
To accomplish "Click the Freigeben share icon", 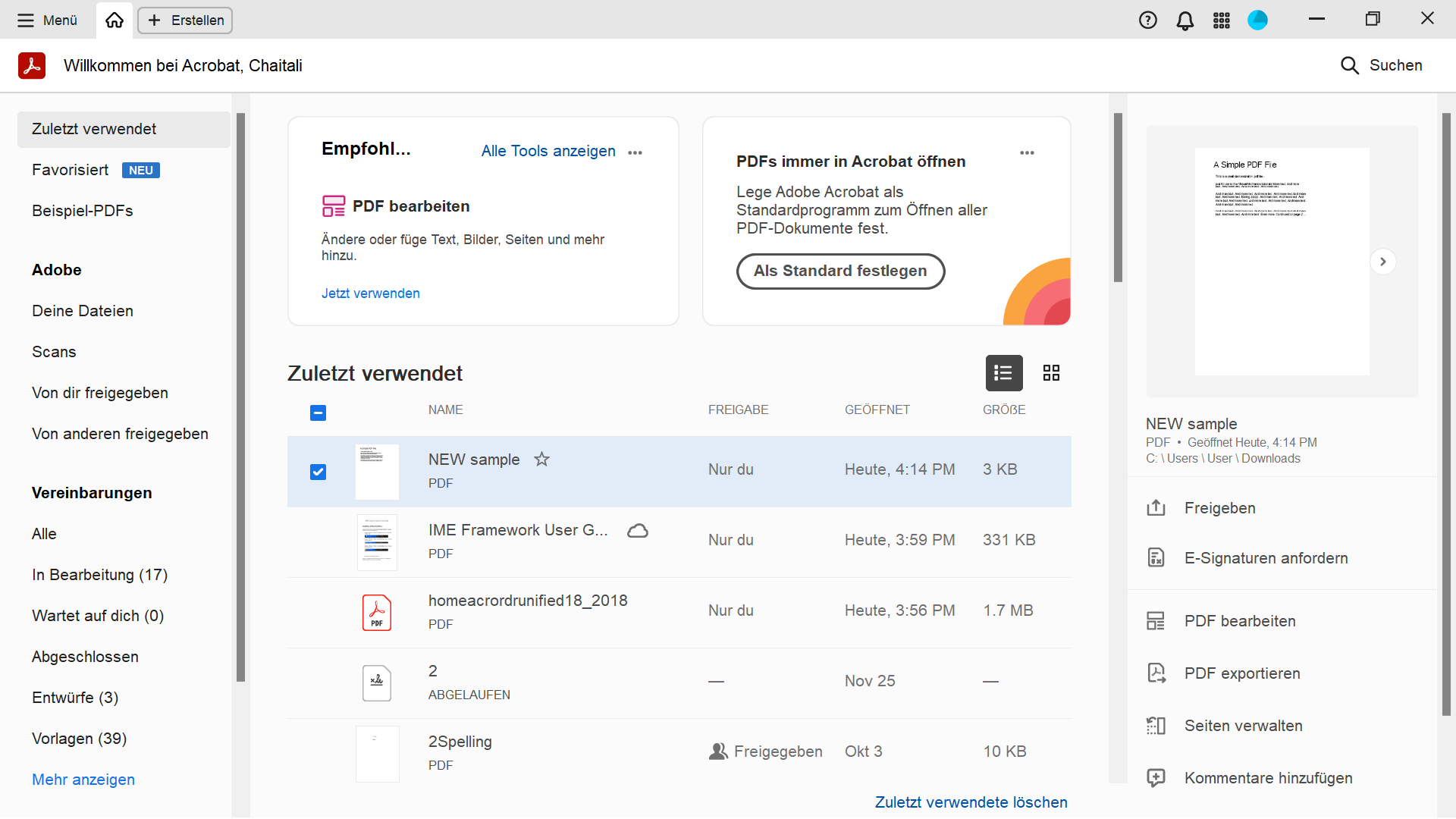I will point(1156,508).
